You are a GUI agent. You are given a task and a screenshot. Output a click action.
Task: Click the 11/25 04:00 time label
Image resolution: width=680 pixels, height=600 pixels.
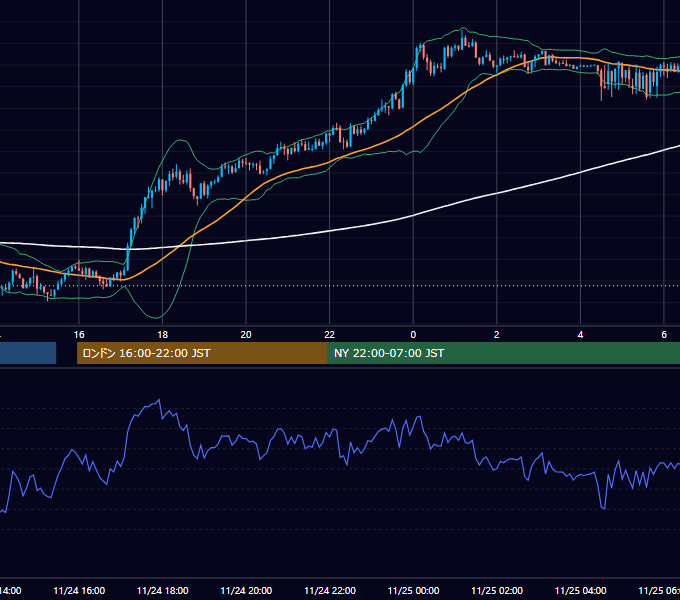click(581, 590)
